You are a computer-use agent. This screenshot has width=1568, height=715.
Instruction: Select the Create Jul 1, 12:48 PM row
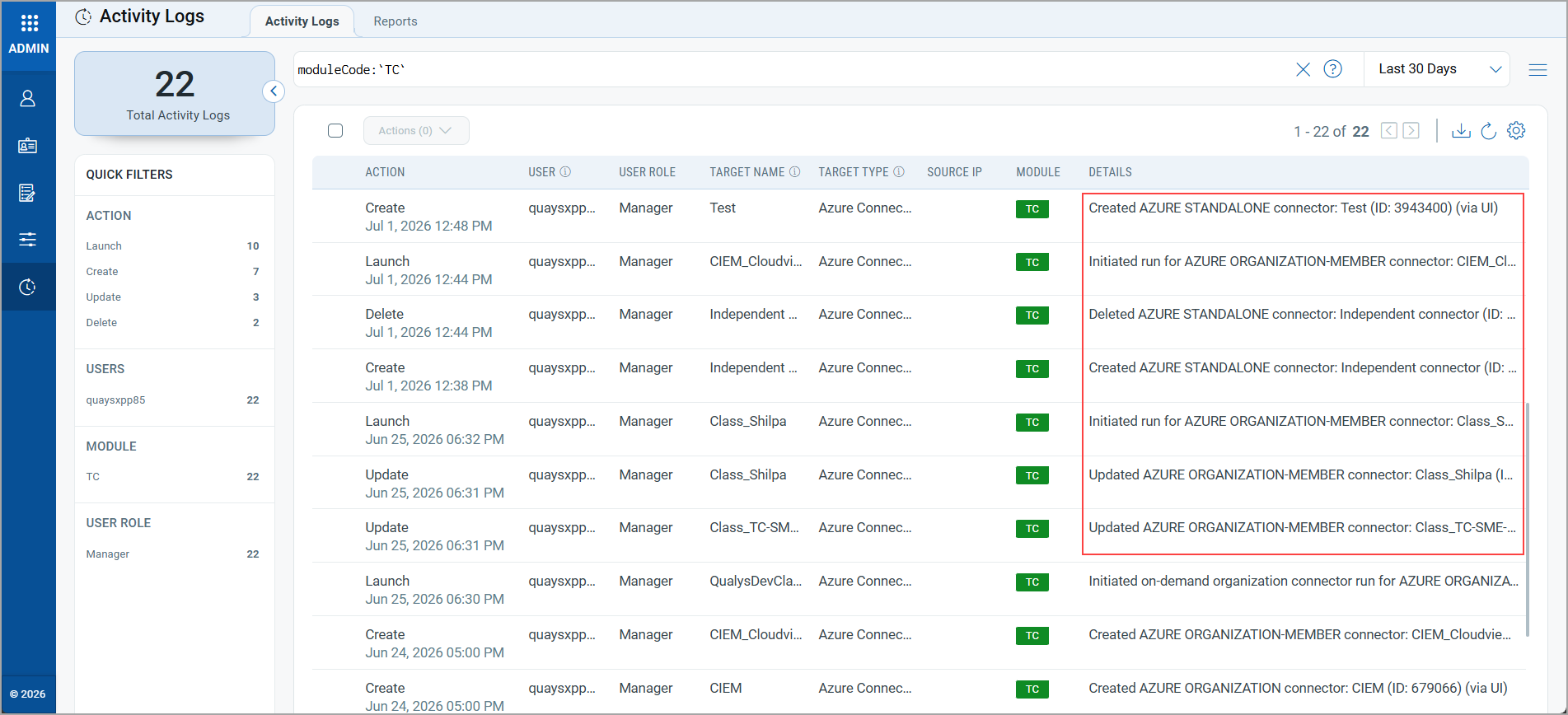pyautogui.click(x=920, y=217)
